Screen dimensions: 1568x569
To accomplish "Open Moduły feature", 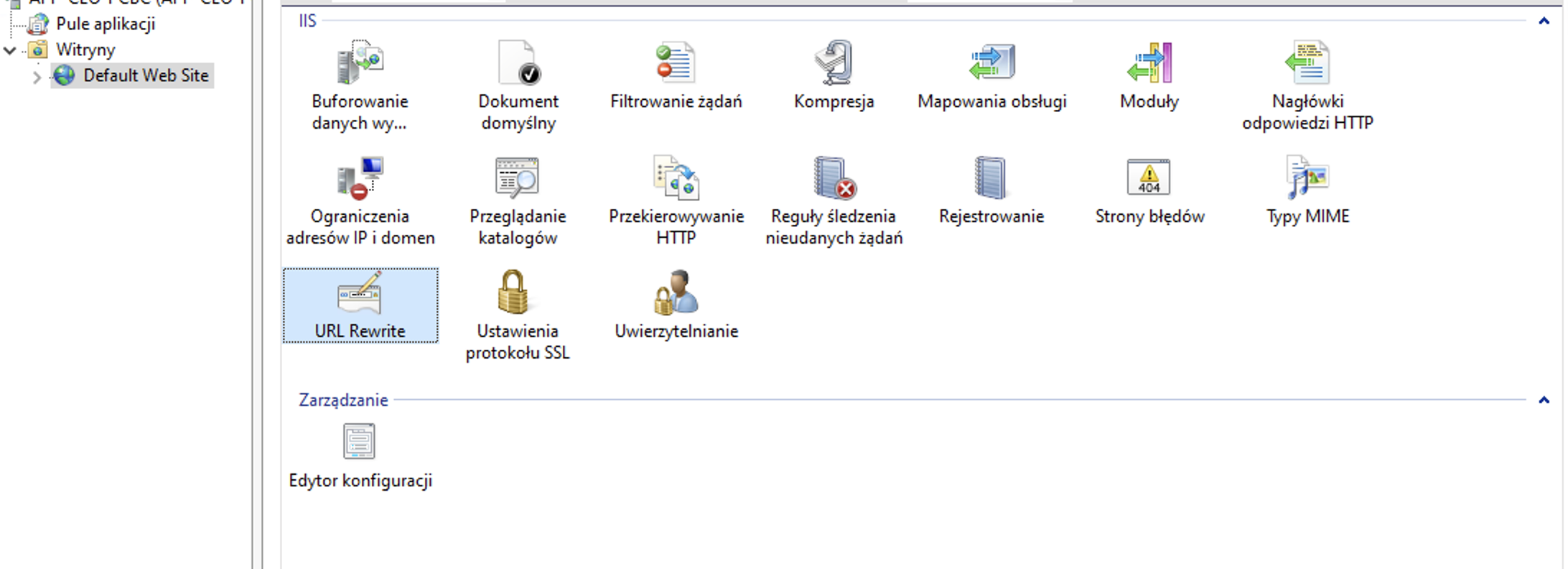I will 1149,75.
